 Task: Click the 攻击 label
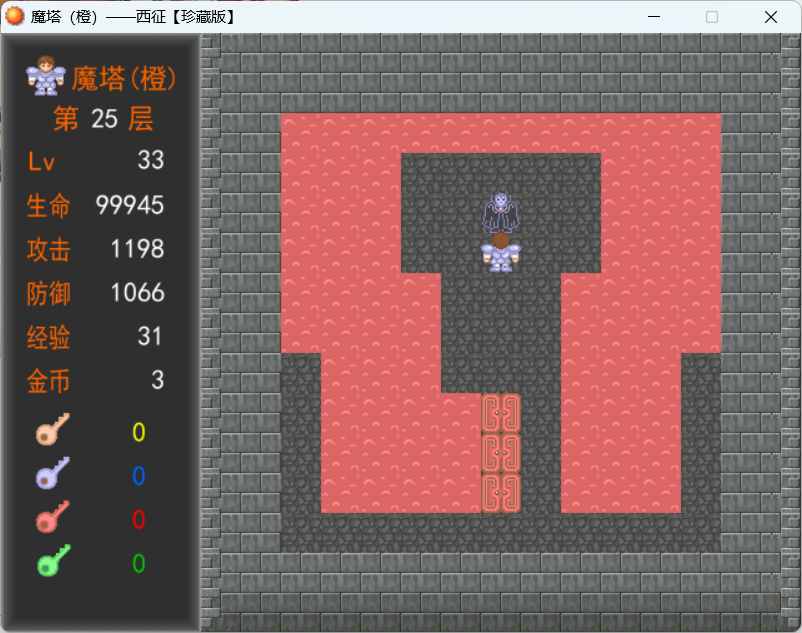[x=49, y=250]
